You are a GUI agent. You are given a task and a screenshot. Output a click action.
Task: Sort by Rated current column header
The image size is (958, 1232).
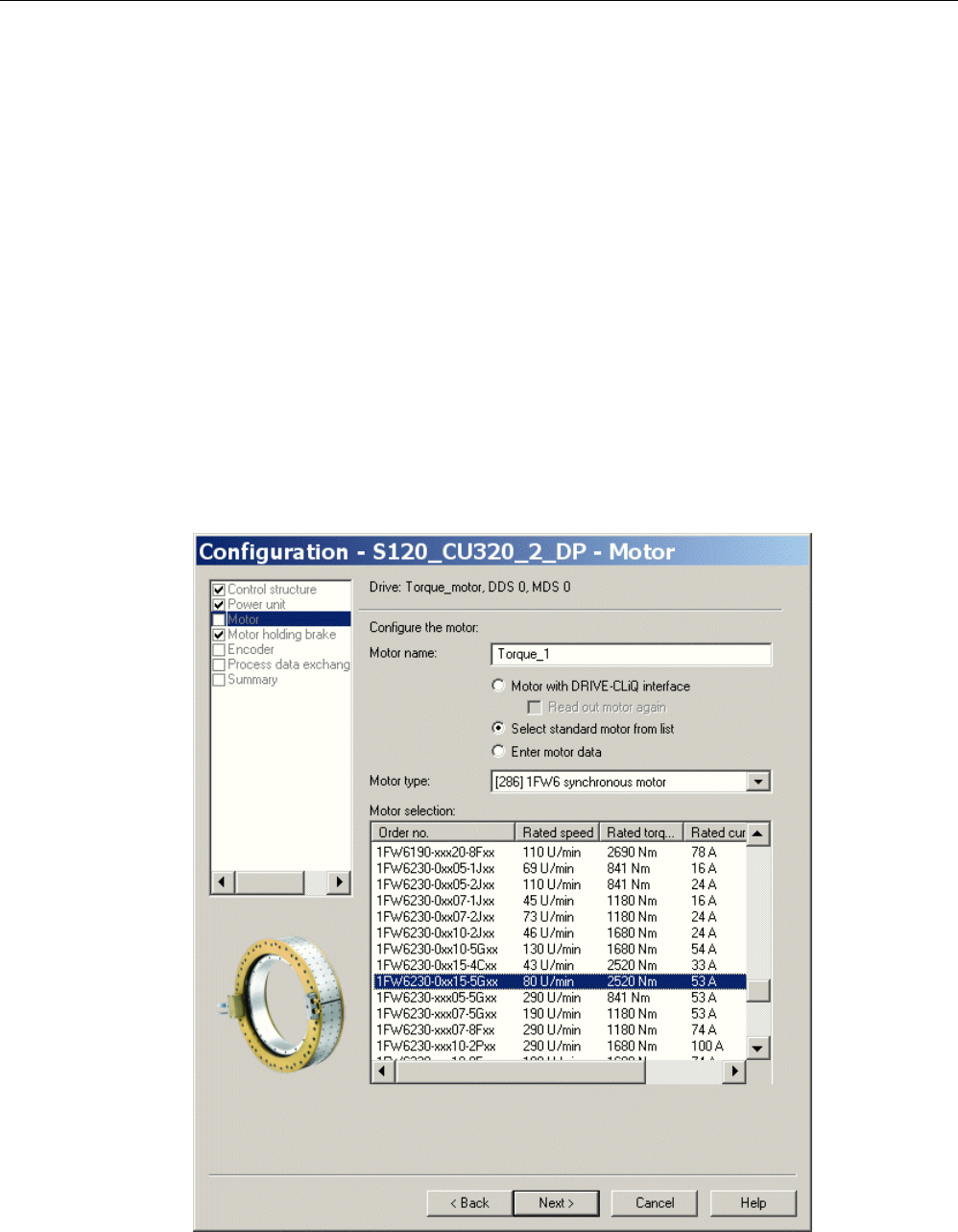click(715, 833)
